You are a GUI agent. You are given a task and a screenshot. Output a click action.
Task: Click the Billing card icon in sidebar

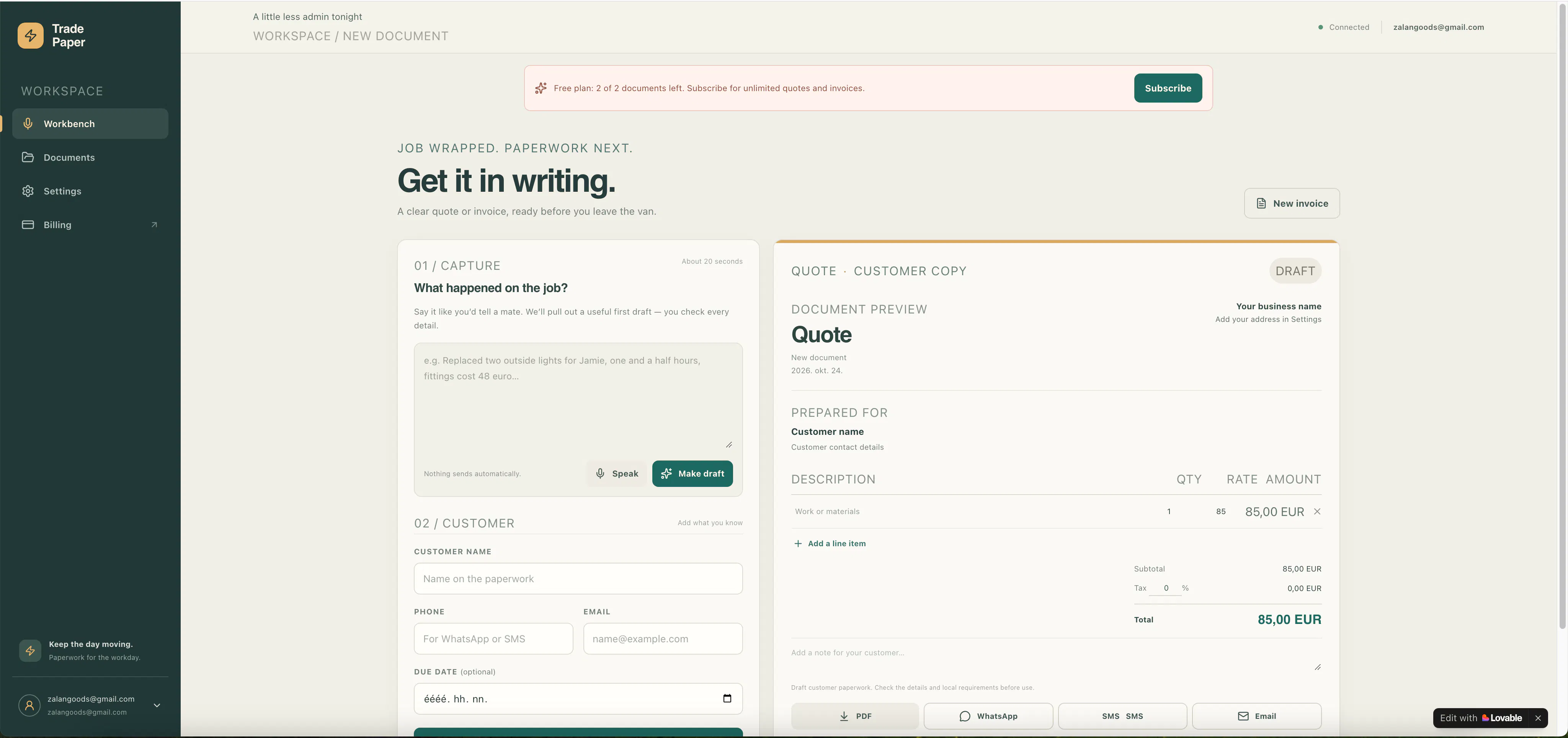click(28, 225)
